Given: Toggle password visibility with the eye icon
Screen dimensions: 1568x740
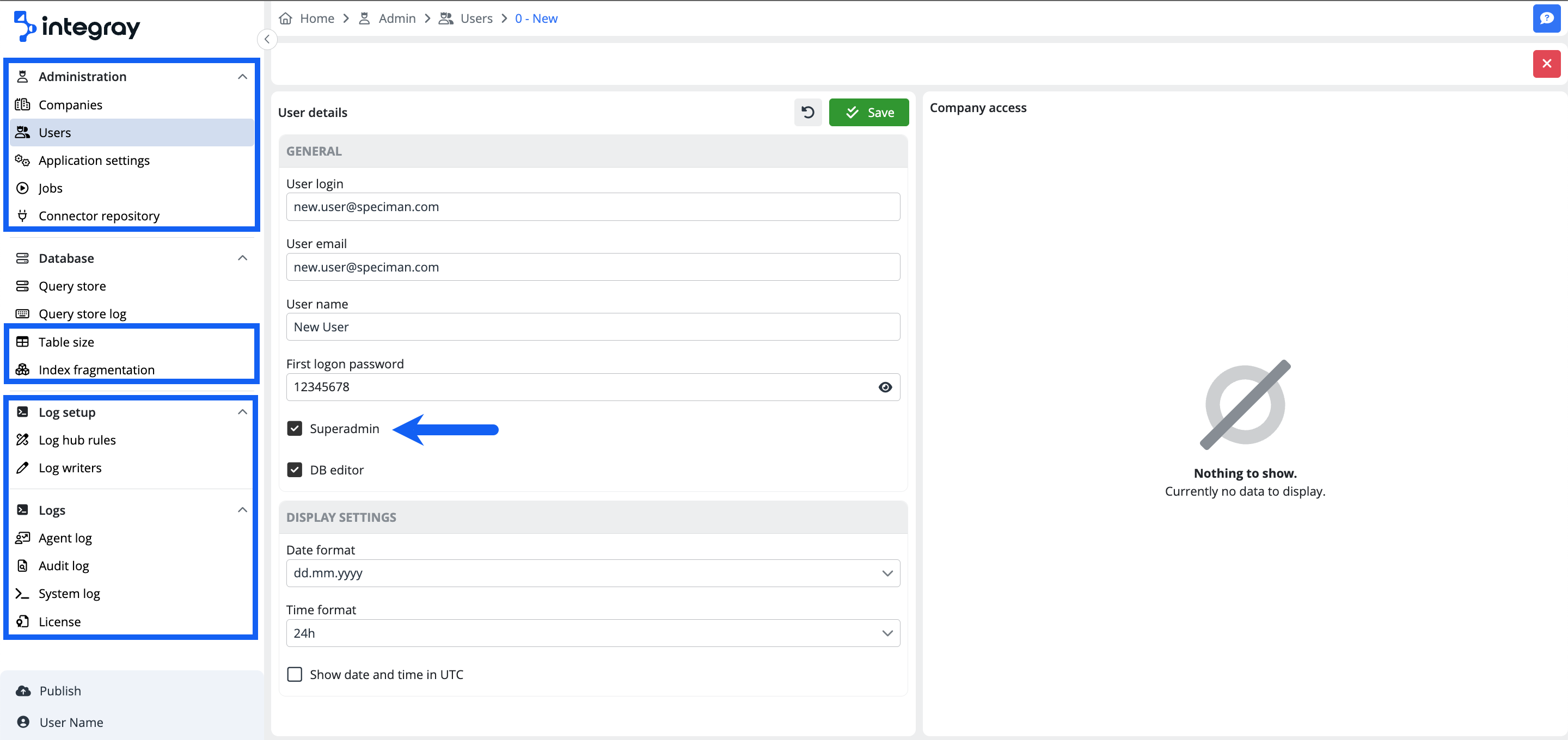Looking at the screenshot, I should [x=885, y=386].
